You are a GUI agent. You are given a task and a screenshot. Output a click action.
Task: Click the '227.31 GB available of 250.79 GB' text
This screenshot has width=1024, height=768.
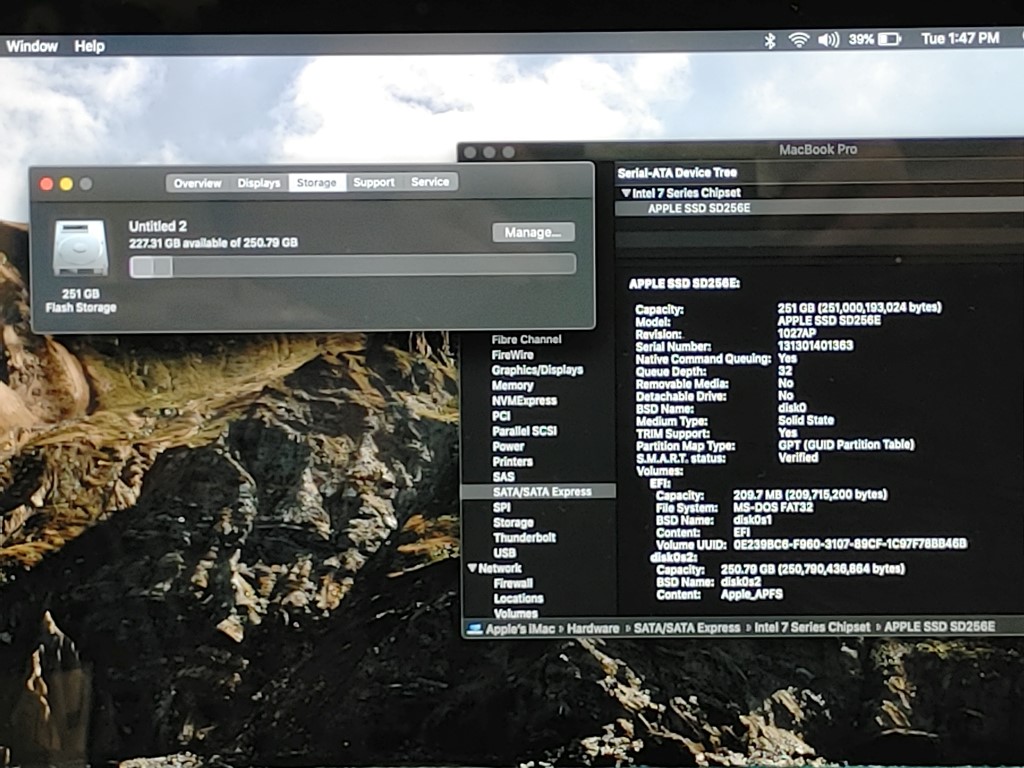(x=213, y=243)
